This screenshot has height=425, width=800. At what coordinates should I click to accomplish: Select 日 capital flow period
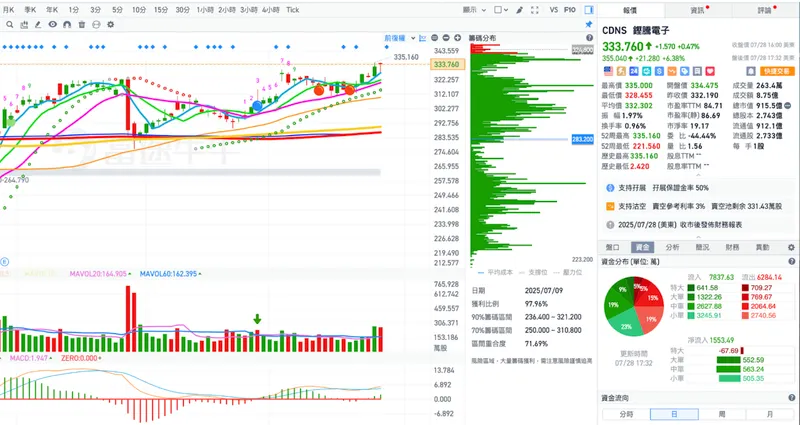674,414
